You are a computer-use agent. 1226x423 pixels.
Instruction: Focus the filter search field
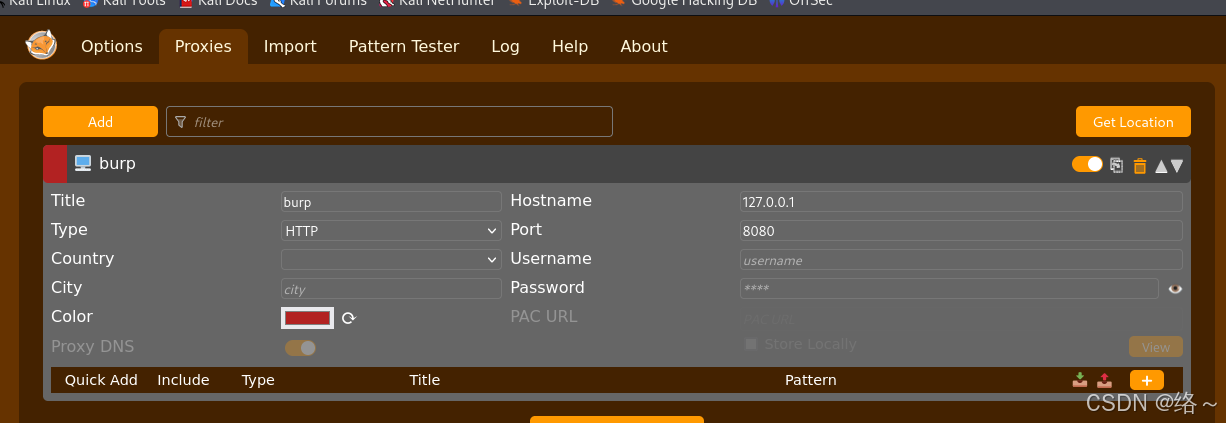(389, 122)
